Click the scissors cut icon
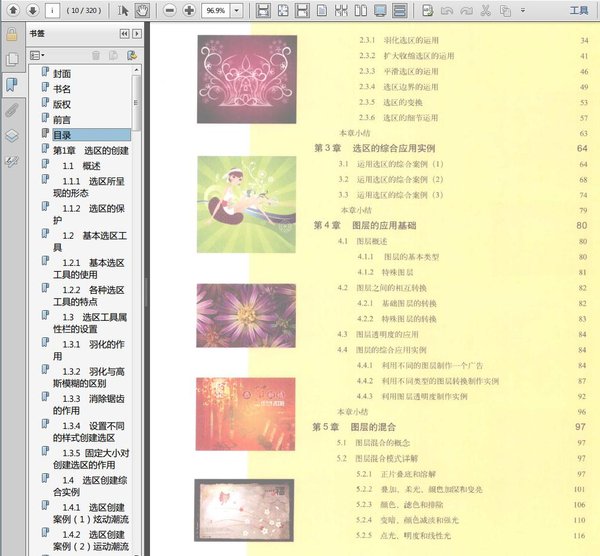This screenshot has height=556, width=600. coord(486,10)
